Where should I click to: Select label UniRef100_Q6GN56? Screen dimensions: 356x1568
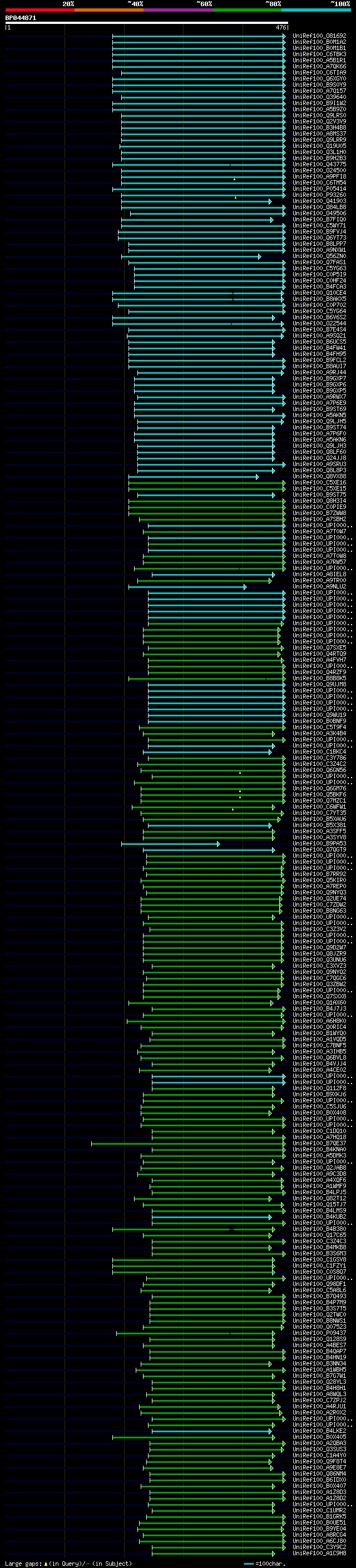(319, 770)
